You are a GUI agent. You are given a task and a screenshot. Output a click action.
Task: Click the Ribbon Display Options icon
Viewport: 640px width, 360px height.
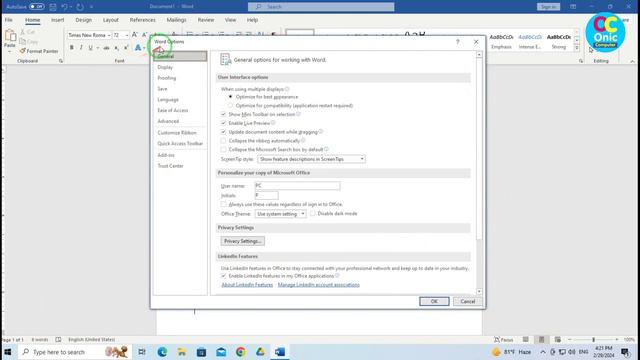point(573,7)
